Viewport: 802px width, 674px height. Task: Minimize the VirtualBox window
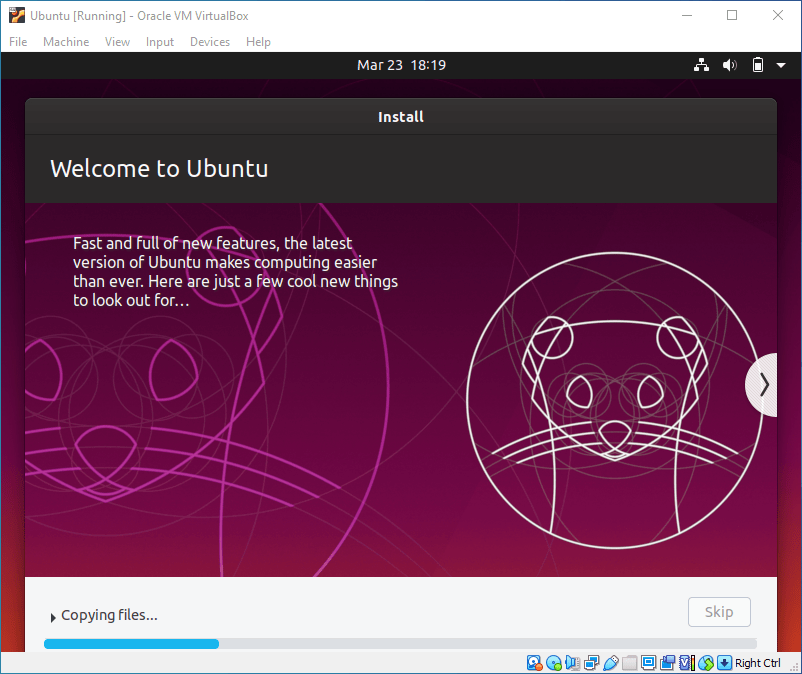pos(687,15)
